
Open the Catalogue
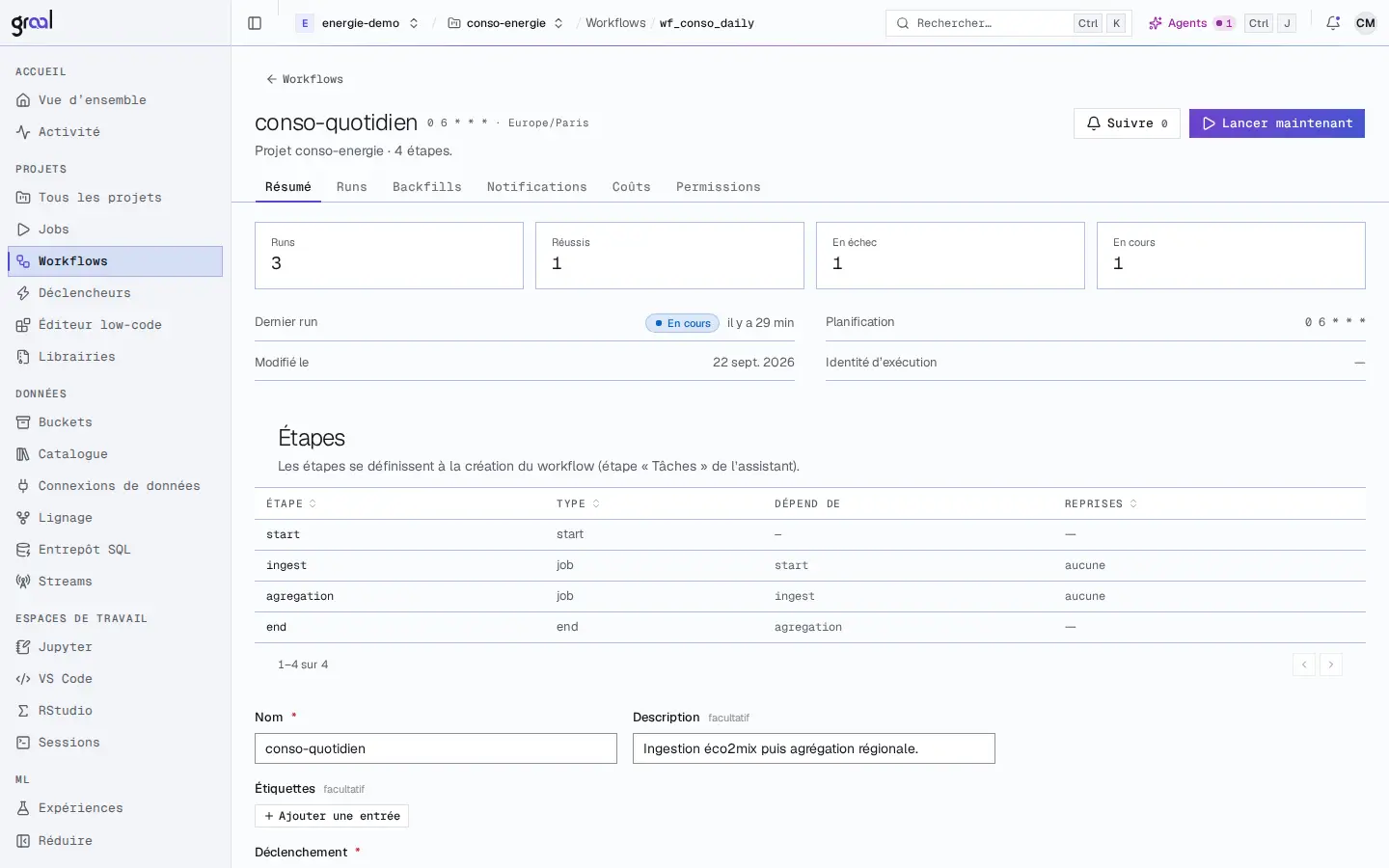tap(115, 454)
